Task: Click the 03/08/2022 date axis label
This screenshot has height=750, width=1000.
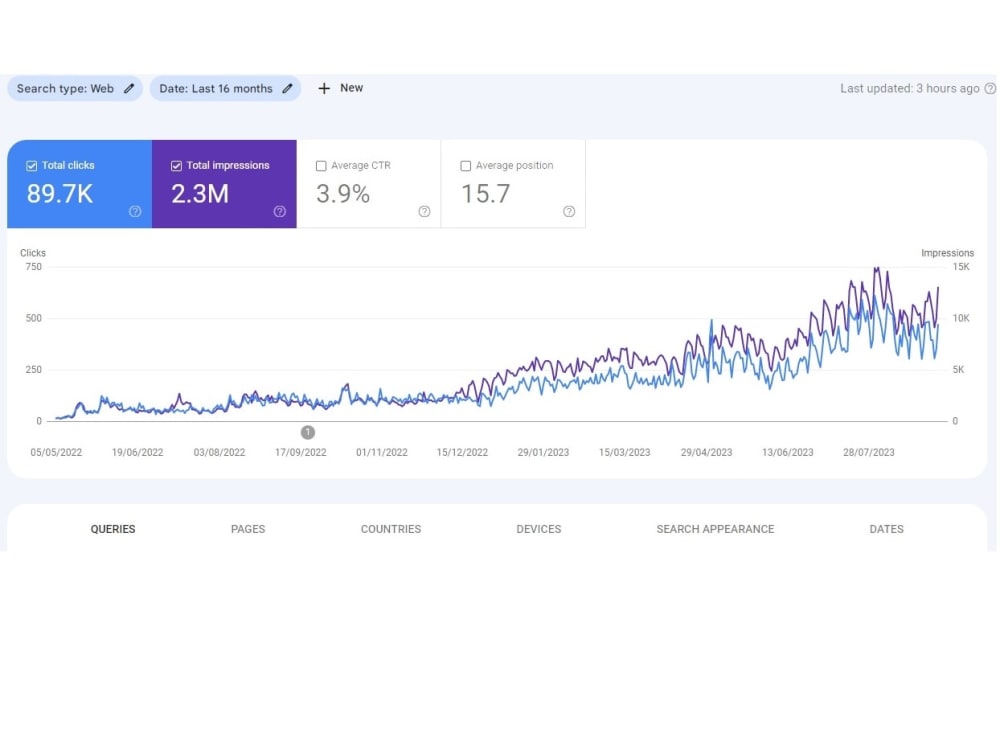Action: (219, 453)
